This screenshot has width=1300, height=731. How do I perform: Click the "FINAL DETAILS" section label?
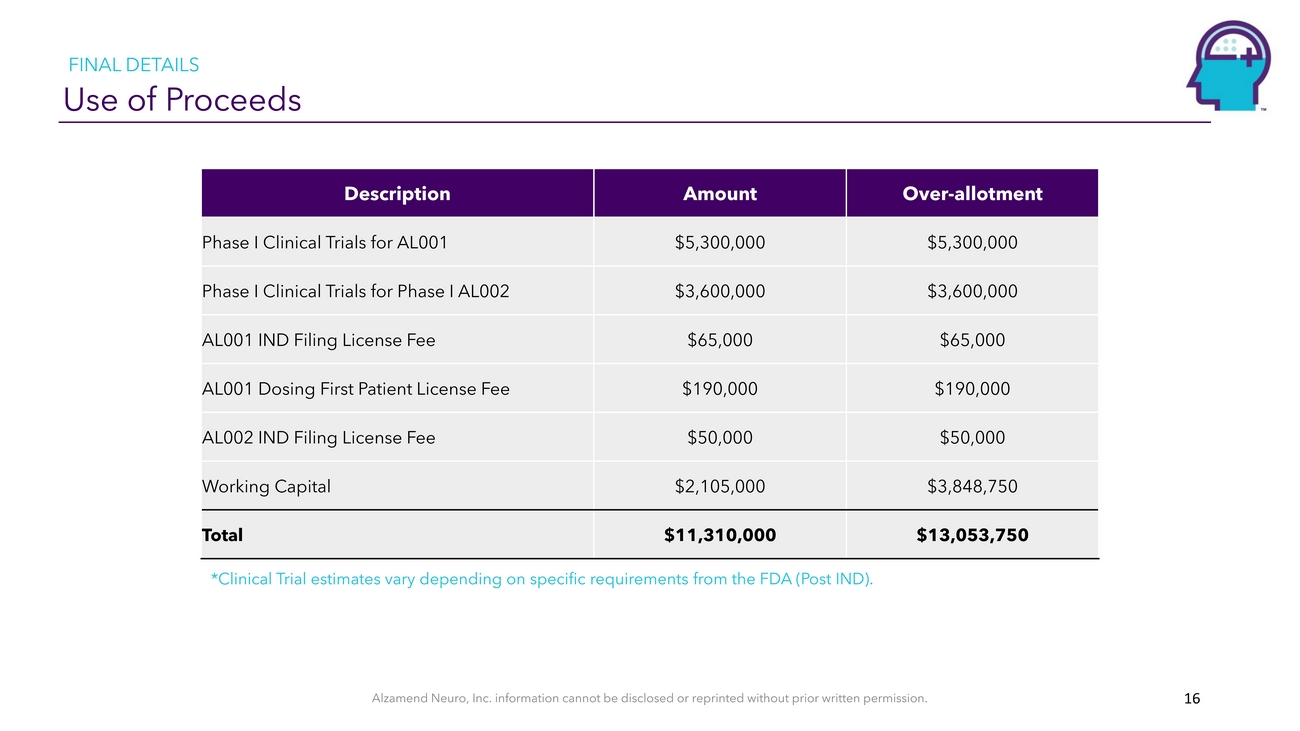133,65
